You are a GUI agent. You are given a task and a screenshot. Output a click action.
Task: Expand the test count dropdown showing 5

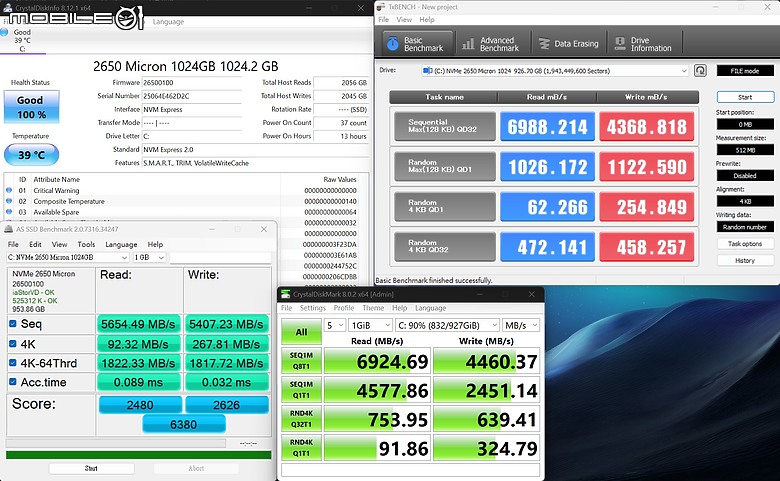coord(335,325)
